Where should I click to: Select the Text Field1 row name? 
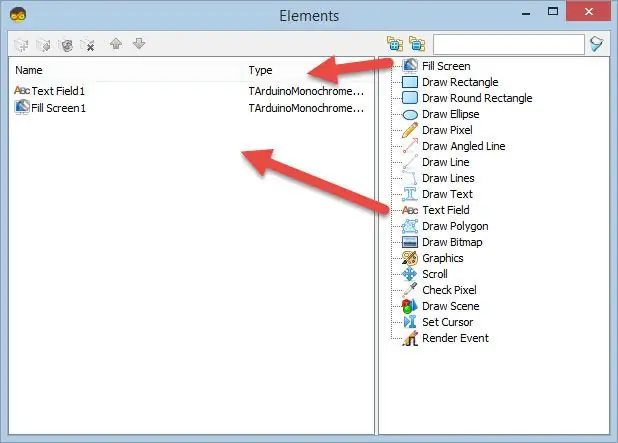(x=58, y=91)
